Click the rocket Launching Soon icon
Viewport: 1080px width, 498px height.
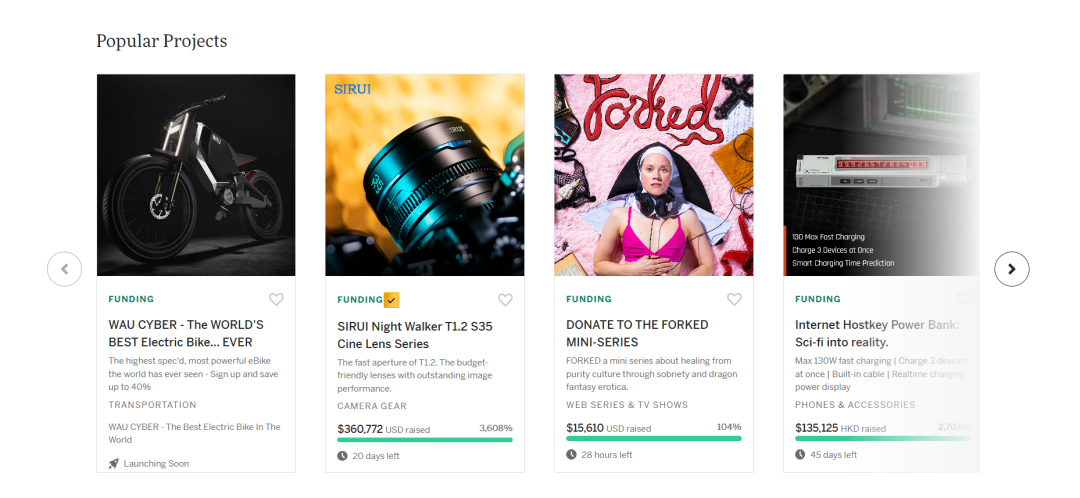(114, 464)
